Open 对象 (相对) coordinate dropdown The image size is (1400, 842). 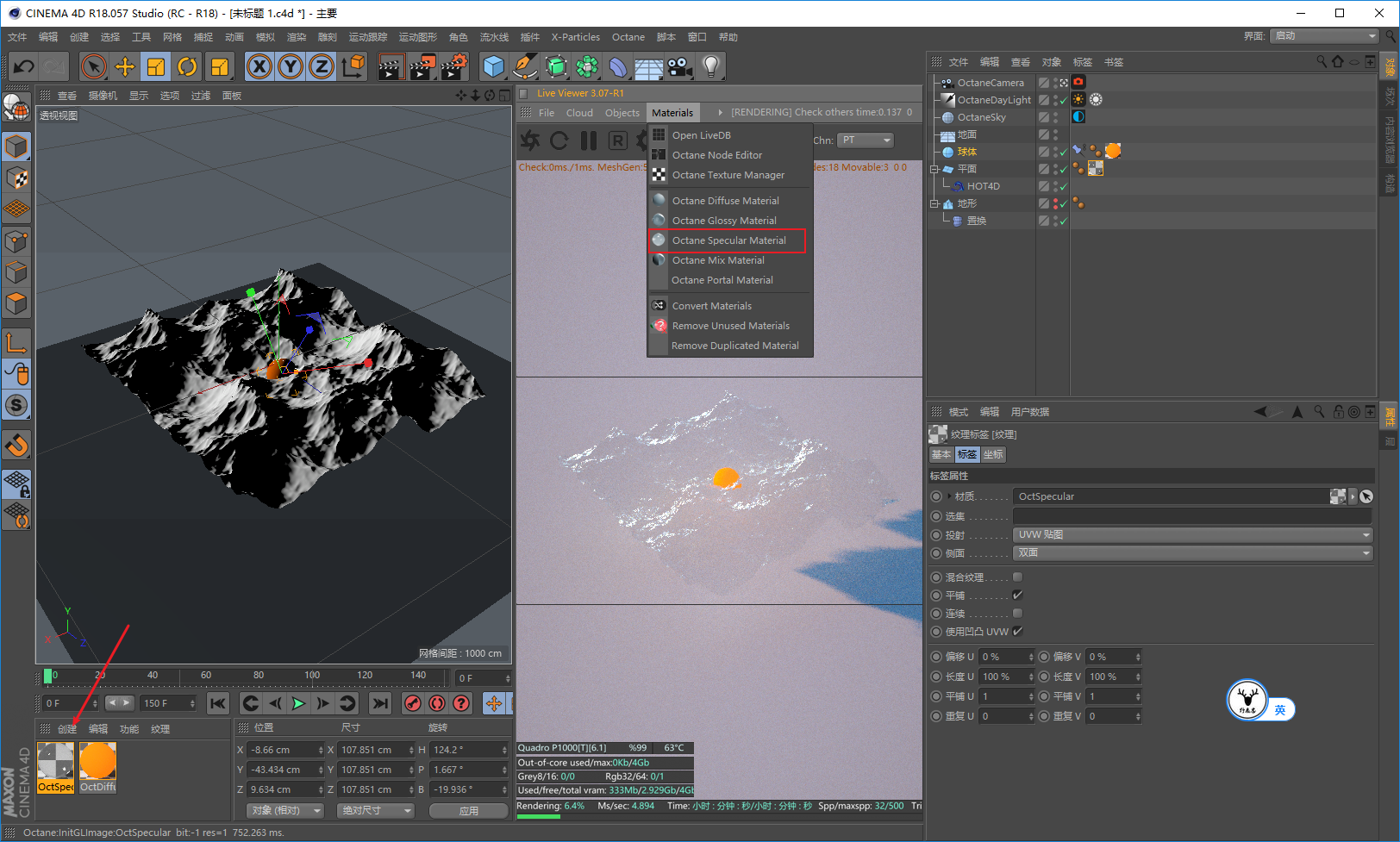tap(285, 810)
